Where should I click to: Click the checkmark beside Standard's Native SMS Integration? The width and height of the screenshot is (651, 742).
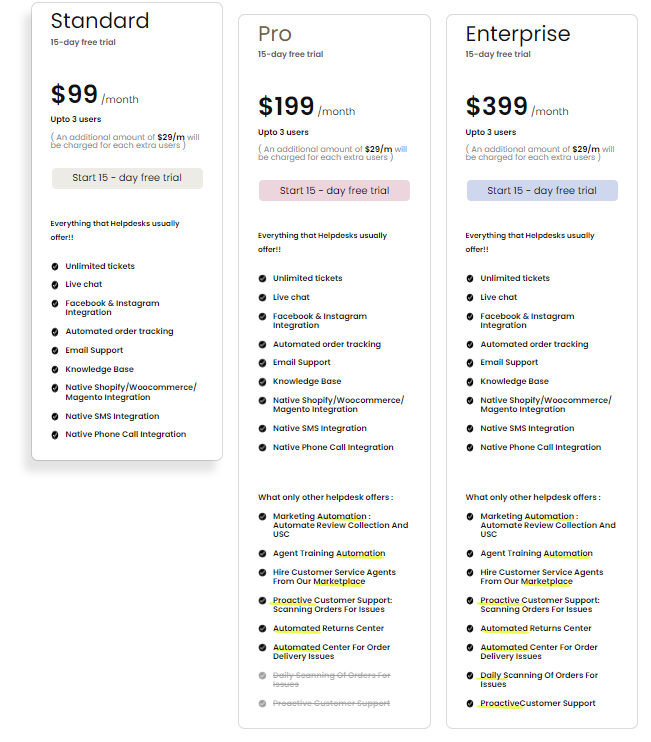pos(55,417)
